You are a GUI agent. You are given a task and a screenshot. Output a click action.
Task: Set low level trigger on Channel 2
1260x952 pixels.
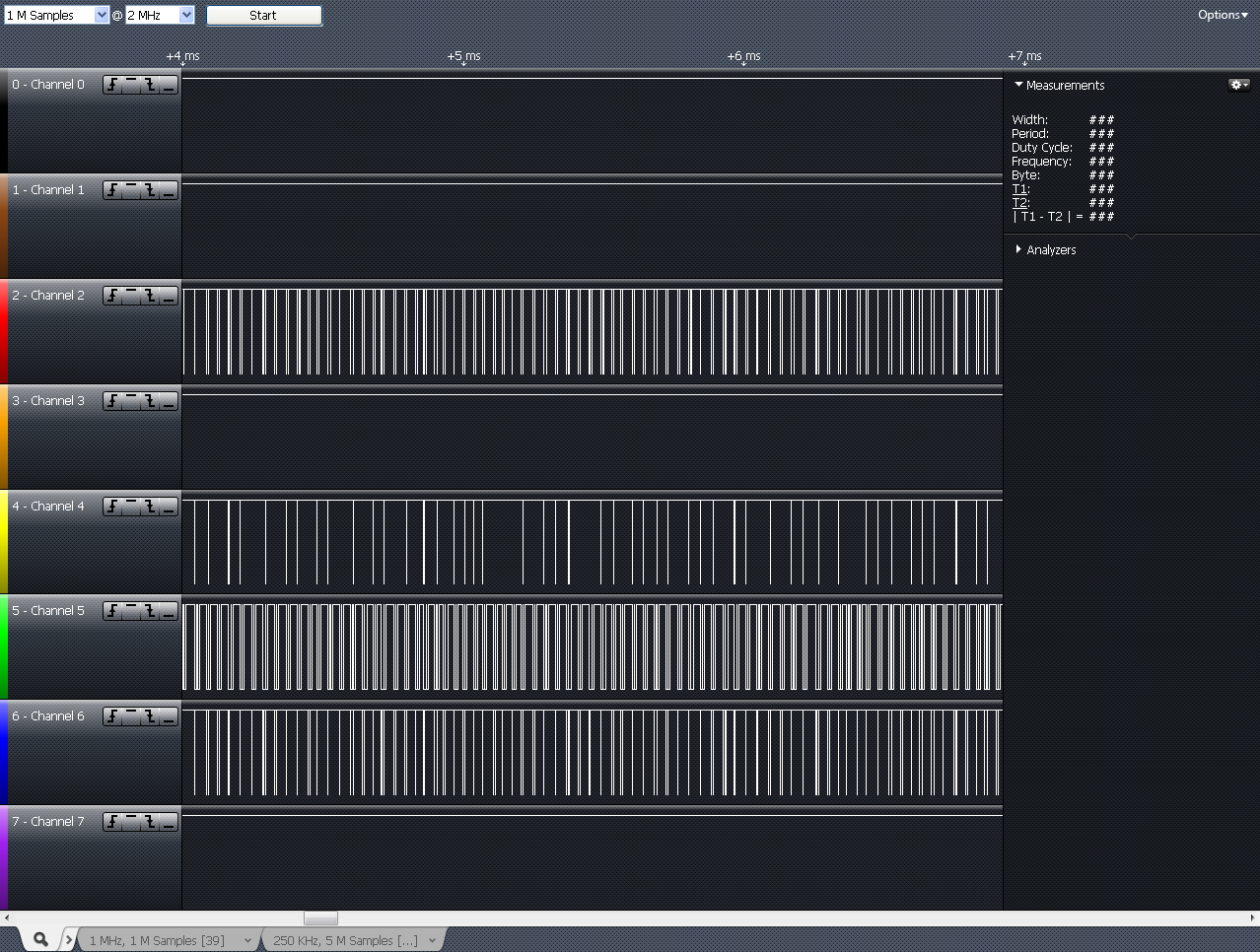coord(169,296)
